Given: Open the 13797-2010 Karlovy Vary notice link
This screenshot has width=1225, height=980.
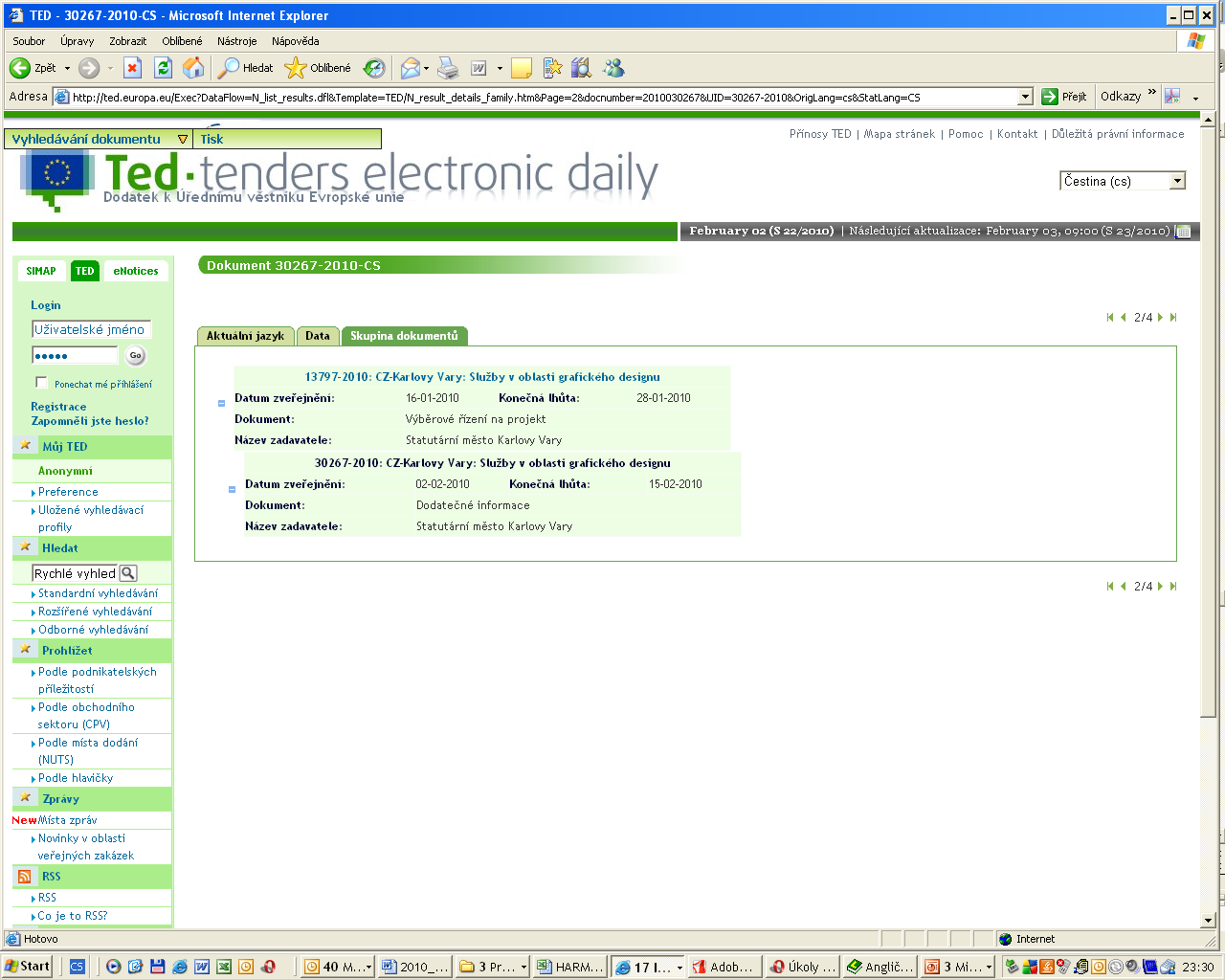Looking at the screenshot, I should [482, 377].
